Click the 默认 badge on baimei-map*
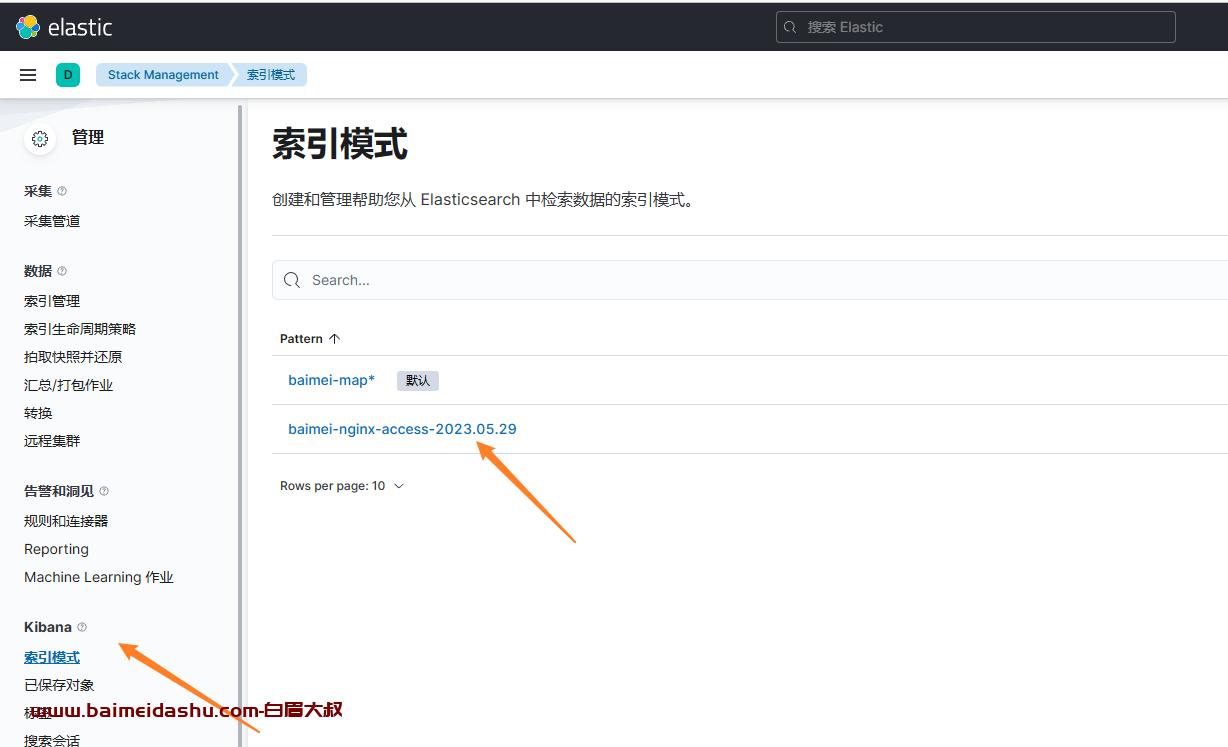1228x747 pixels. click(418, 381)
